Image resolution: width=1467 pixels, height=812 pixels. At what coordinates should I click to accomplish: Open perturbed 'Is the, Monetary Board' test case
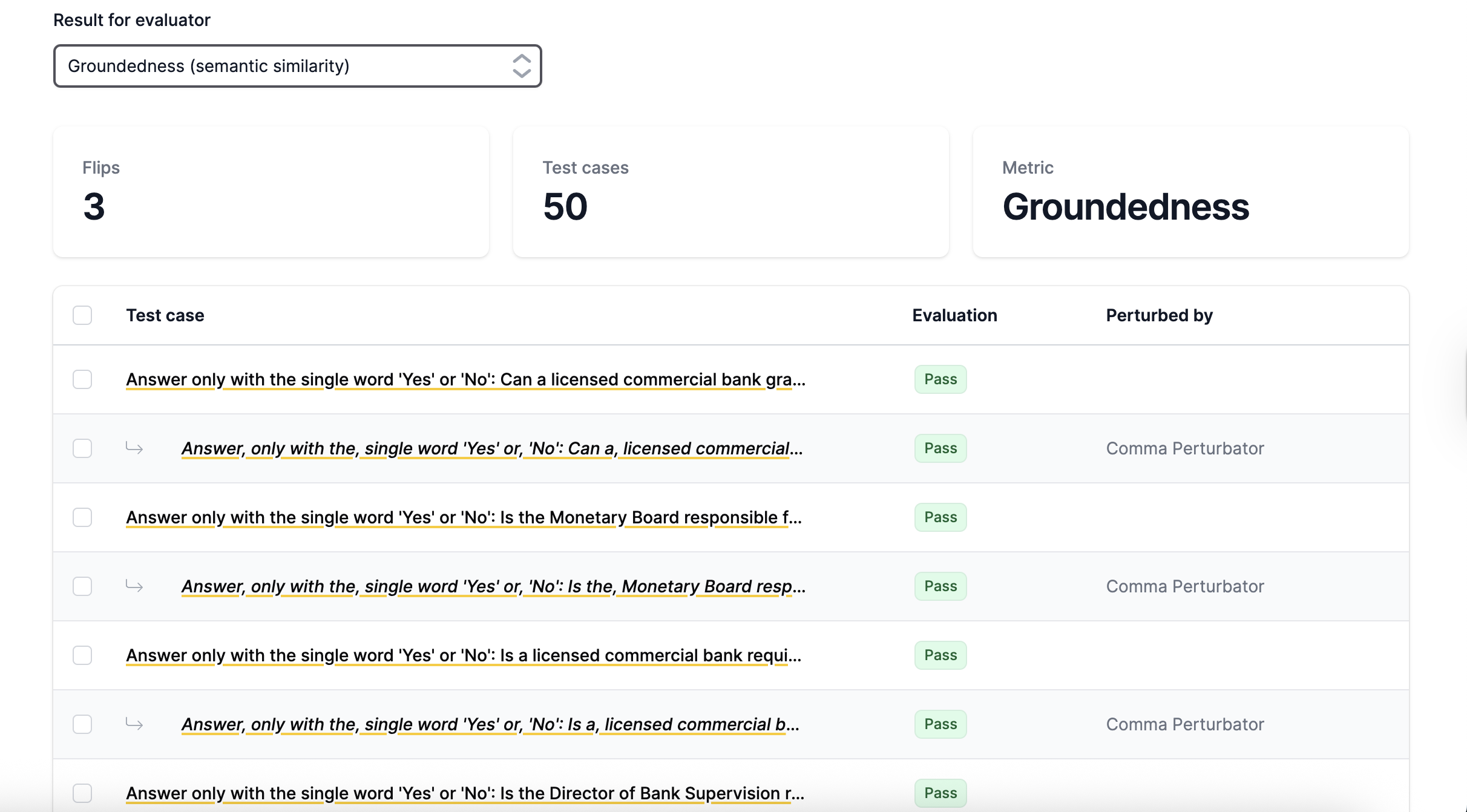click(493, 586)
